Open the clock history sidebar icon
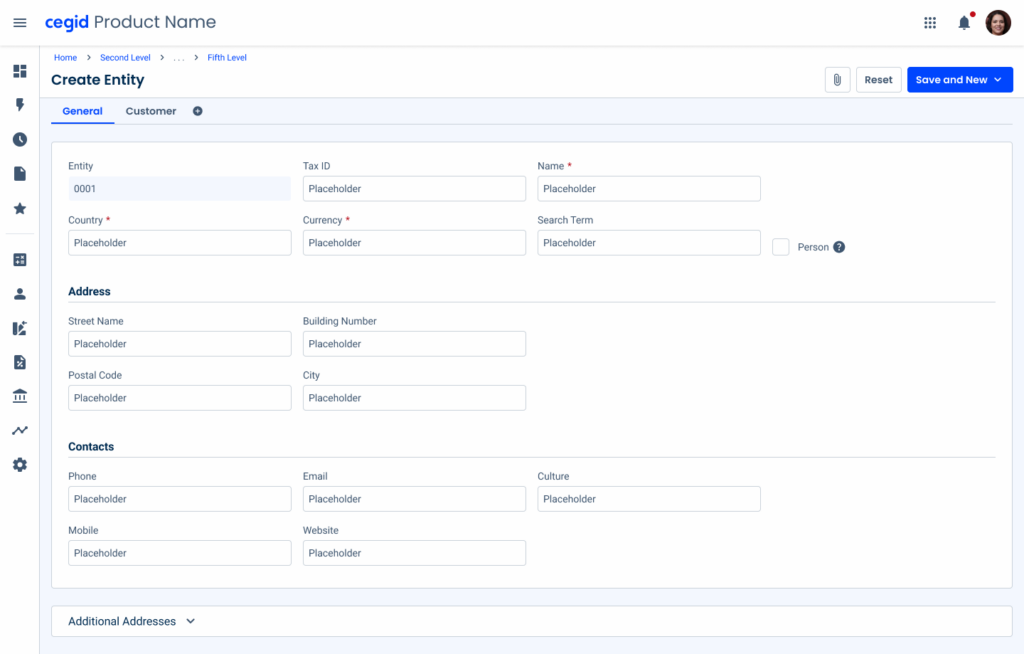Screen dimensions: 1024x654 point(20,139)
